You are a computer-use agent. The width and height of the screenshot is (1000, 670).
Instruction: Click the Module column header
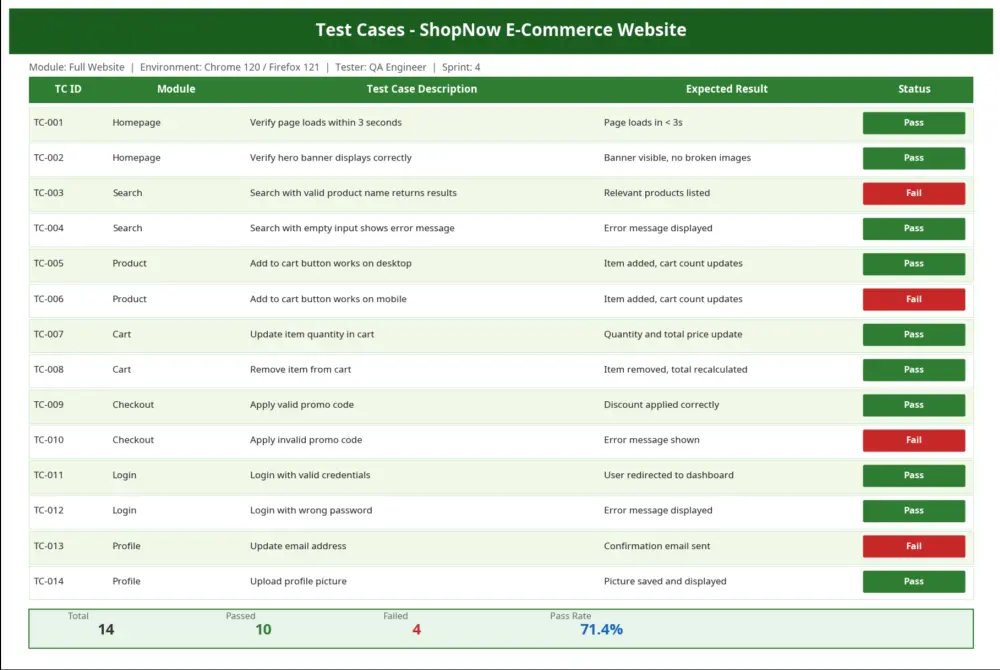[176, 89]
